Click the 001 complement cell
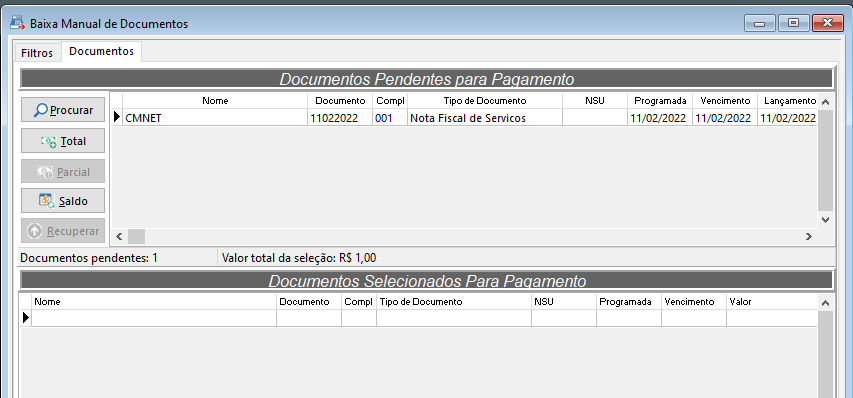The height and width of the screenshot is (398, 853). tap(390, 117)
